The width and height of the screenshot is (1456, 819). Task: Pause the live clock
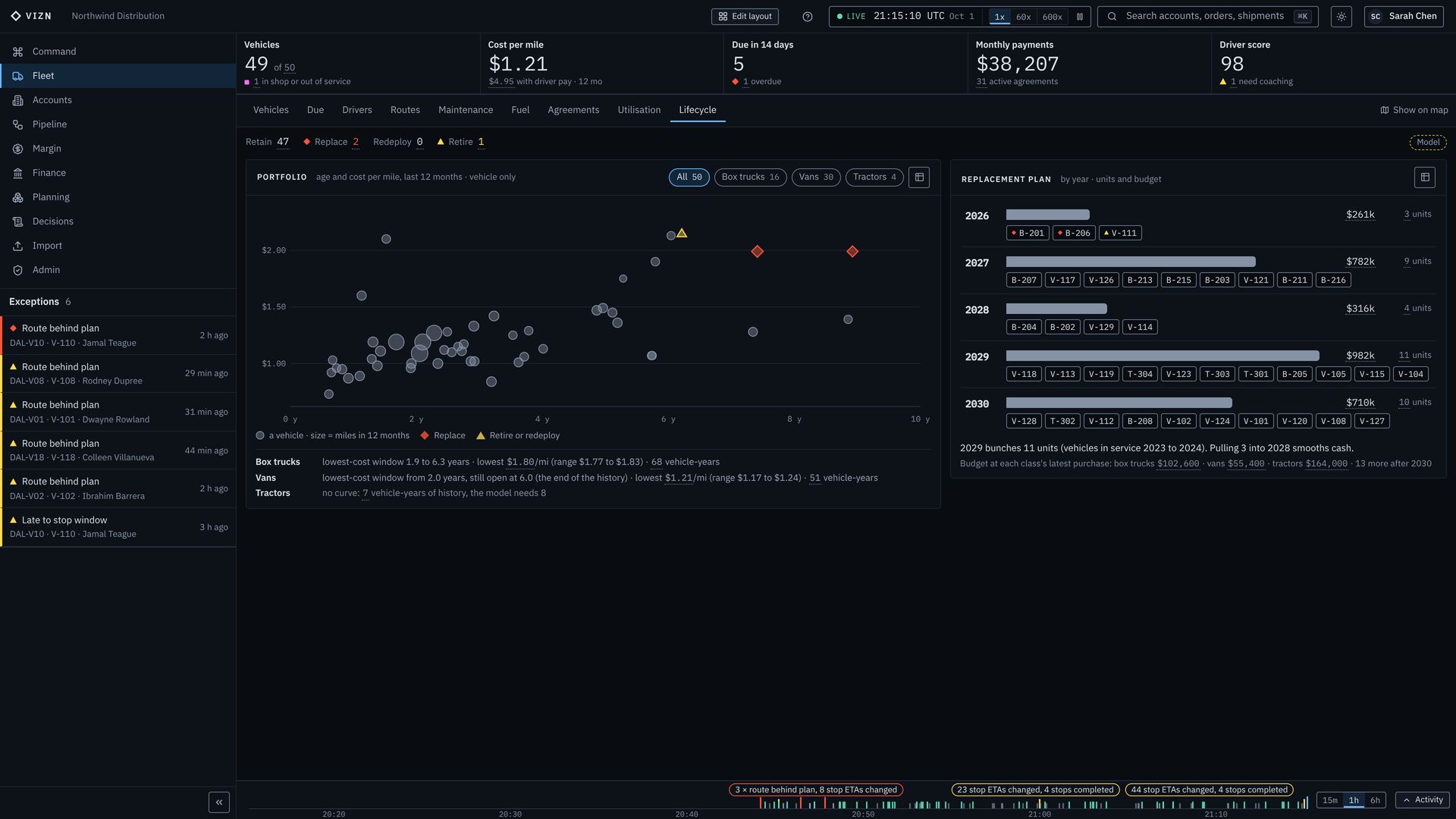(1080, 17)
